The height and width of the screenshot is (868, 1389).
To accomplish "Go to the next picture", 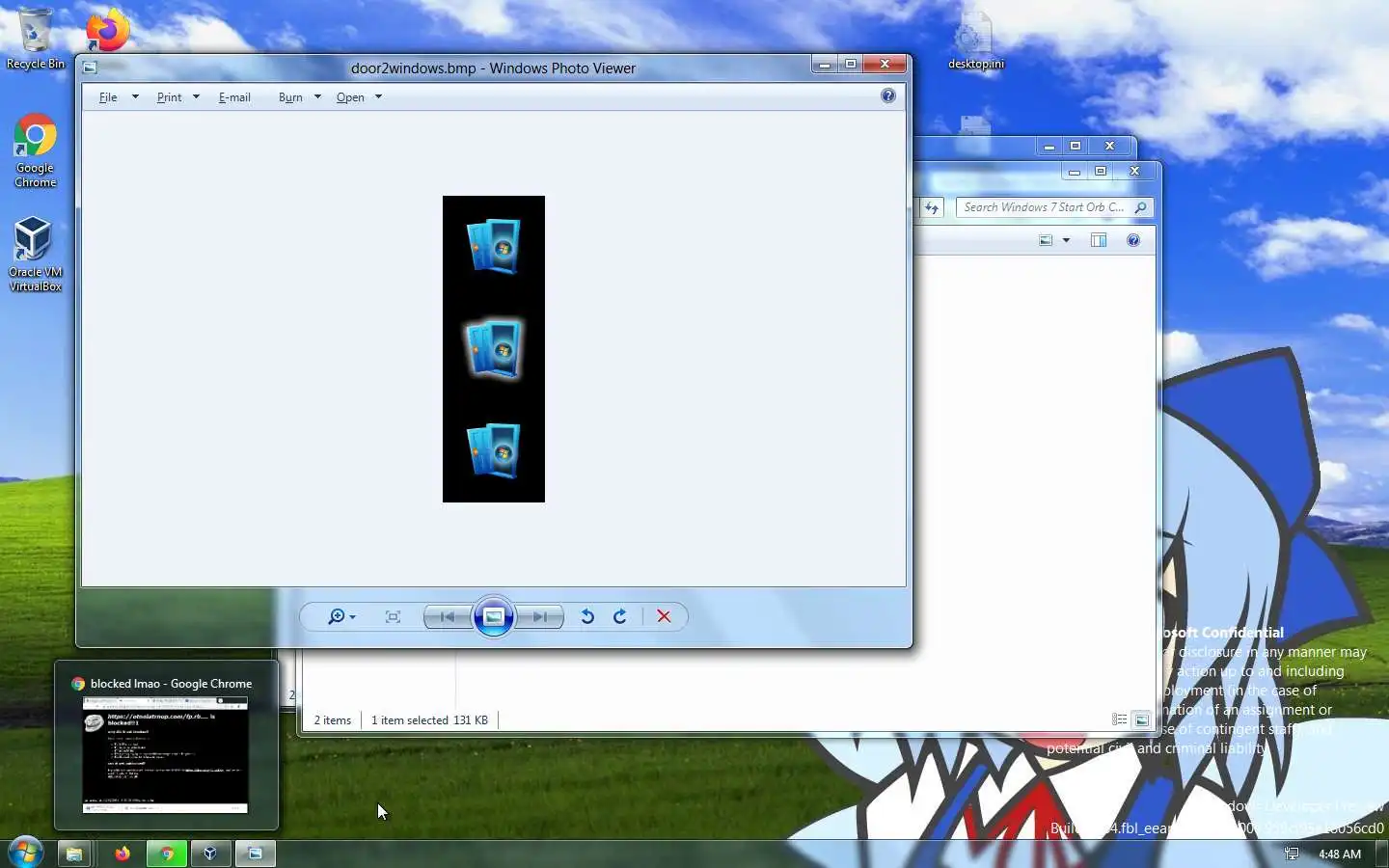I will coord(540,617).
